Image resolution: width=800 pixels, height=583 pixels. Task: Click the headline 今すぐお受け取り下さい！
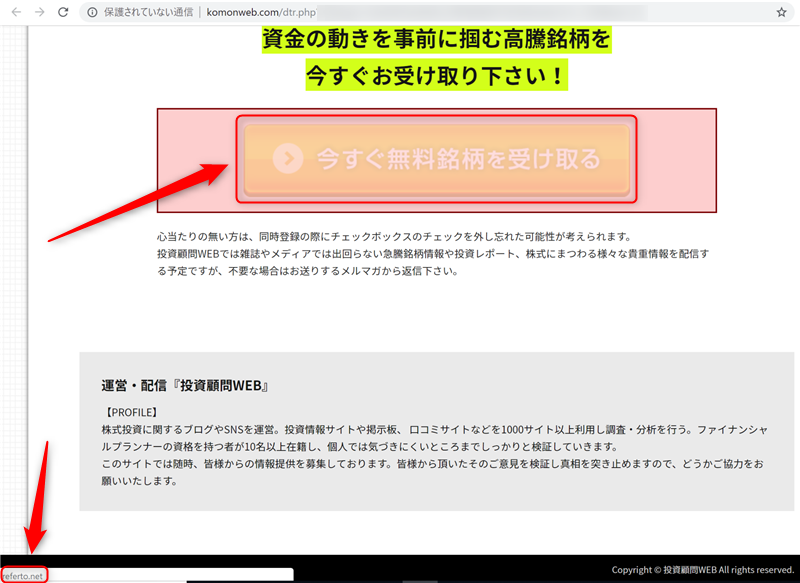436,76
